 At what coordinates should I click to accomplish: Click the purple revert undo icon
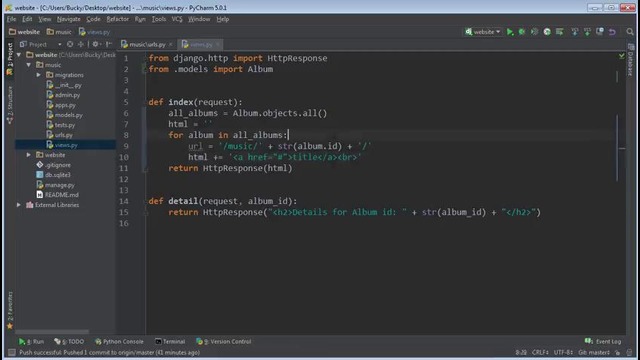pos(612,32)
